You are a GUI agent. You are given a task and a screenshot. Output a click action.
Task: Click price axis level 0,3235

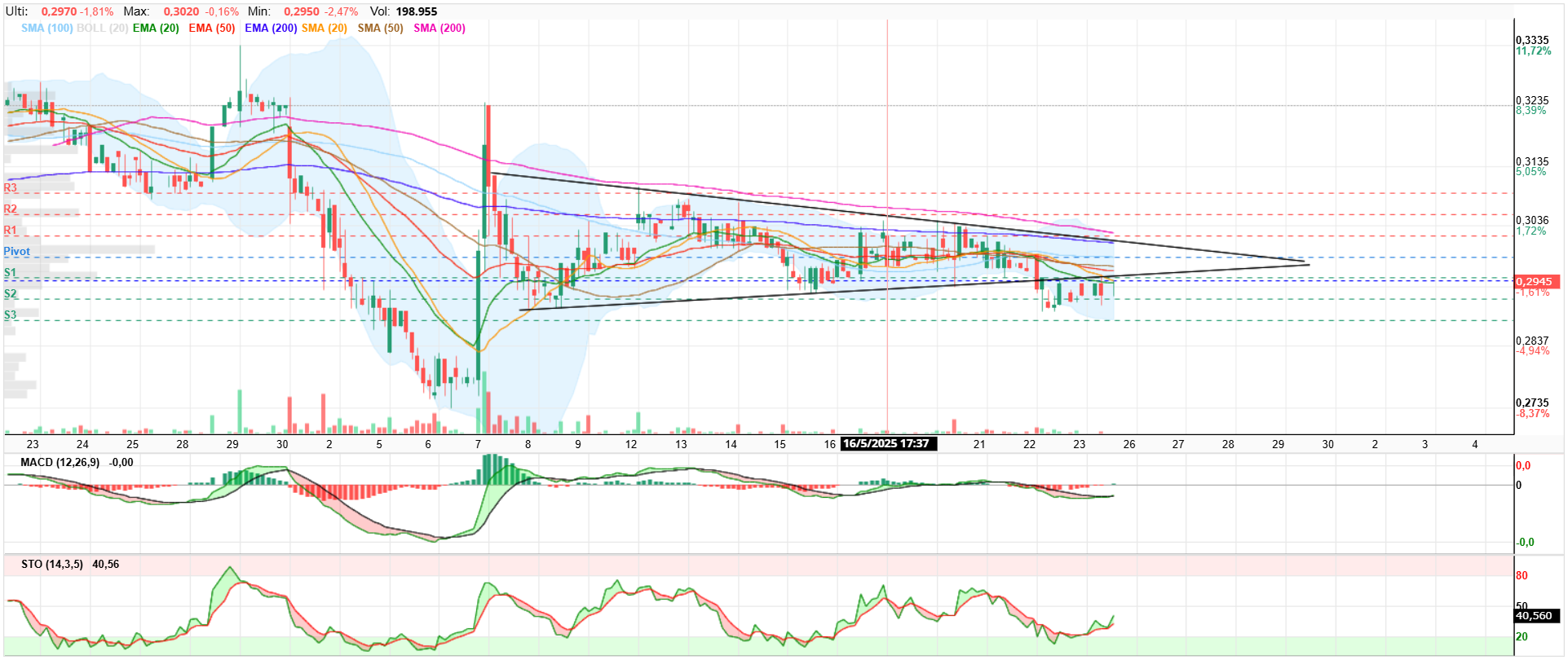point(1533,101)
